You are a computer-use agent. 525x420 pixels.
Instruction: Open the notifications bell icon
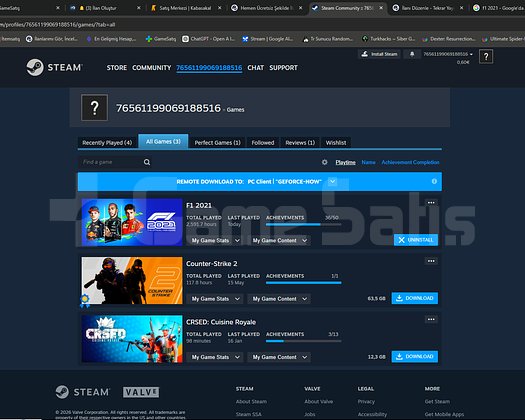pyautogui.click(x=412, y=54)
